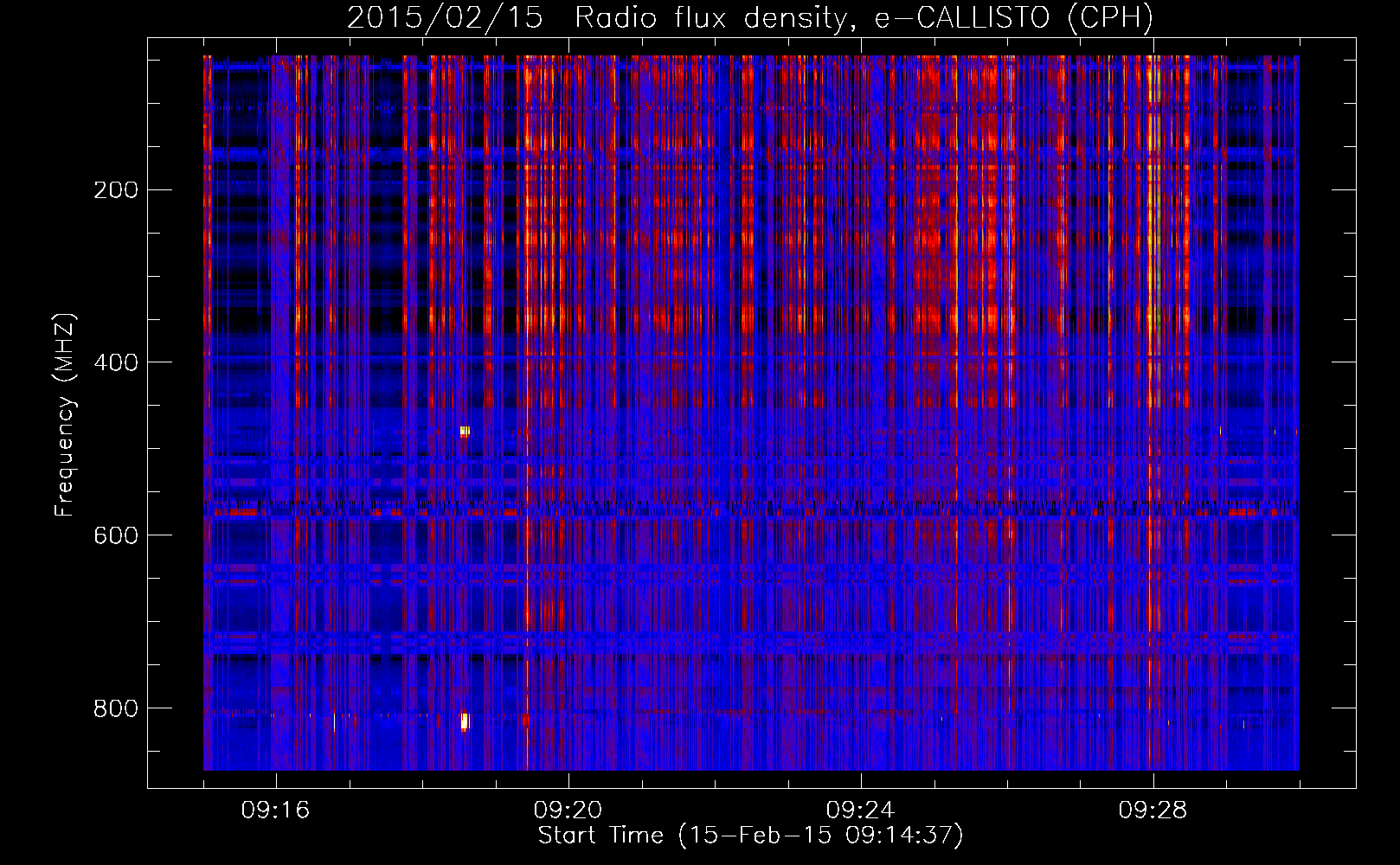
Task: Select the 'Frequency (MHZ)' y-axis label
Action: click(x=65, y=415)
